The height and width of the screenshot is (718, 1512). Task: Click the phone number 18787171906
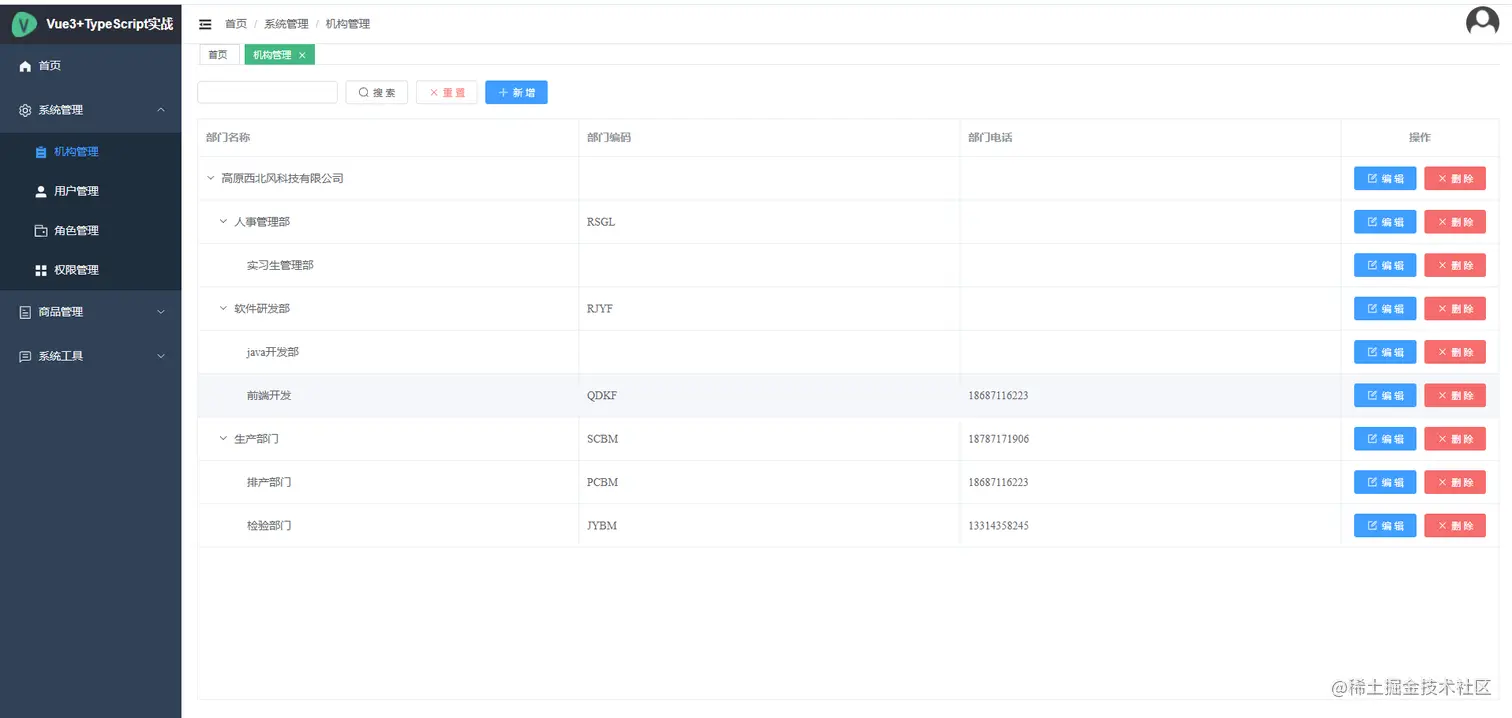point(998,439)
